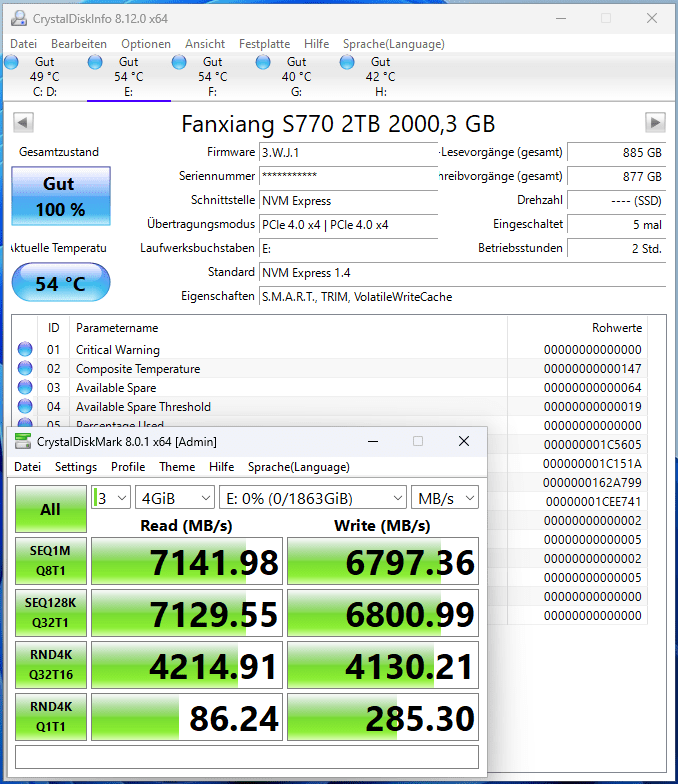678x784 pixels.
Task: Open the drive dropdown showing E: 0%
Action: (313, 498)
